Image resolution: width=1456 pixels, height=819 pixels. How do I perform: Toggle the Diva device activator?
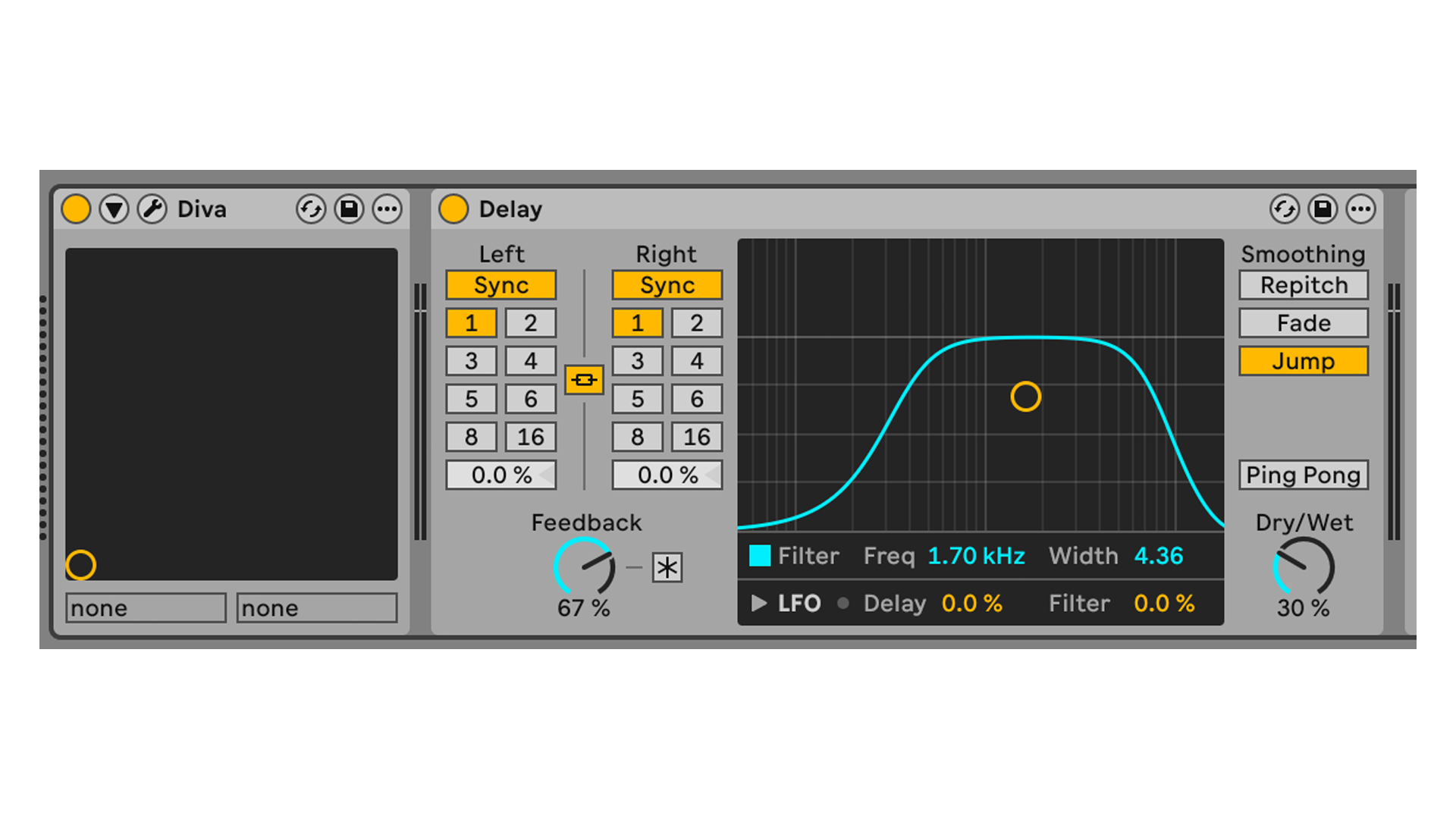[x=76, y=209]
